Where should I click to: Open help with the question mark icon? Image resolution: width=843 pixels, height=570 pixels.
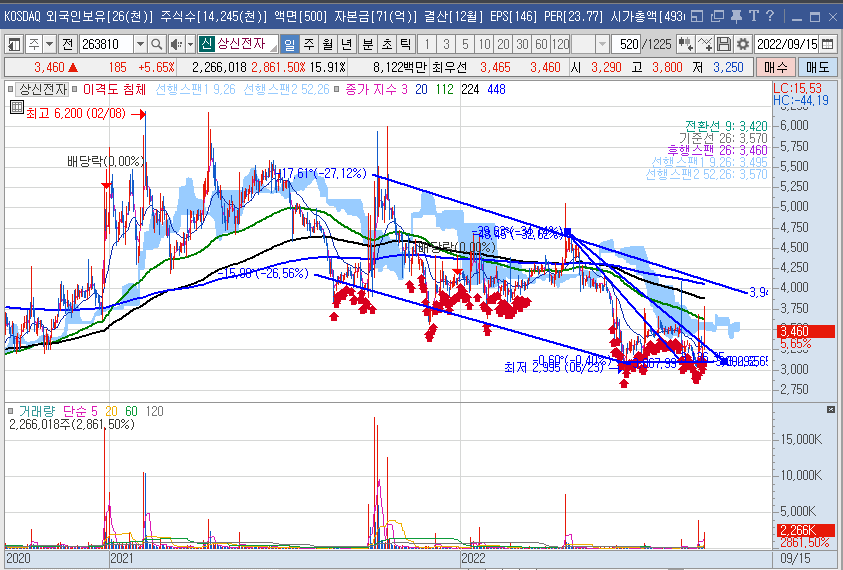click(770, 16)
